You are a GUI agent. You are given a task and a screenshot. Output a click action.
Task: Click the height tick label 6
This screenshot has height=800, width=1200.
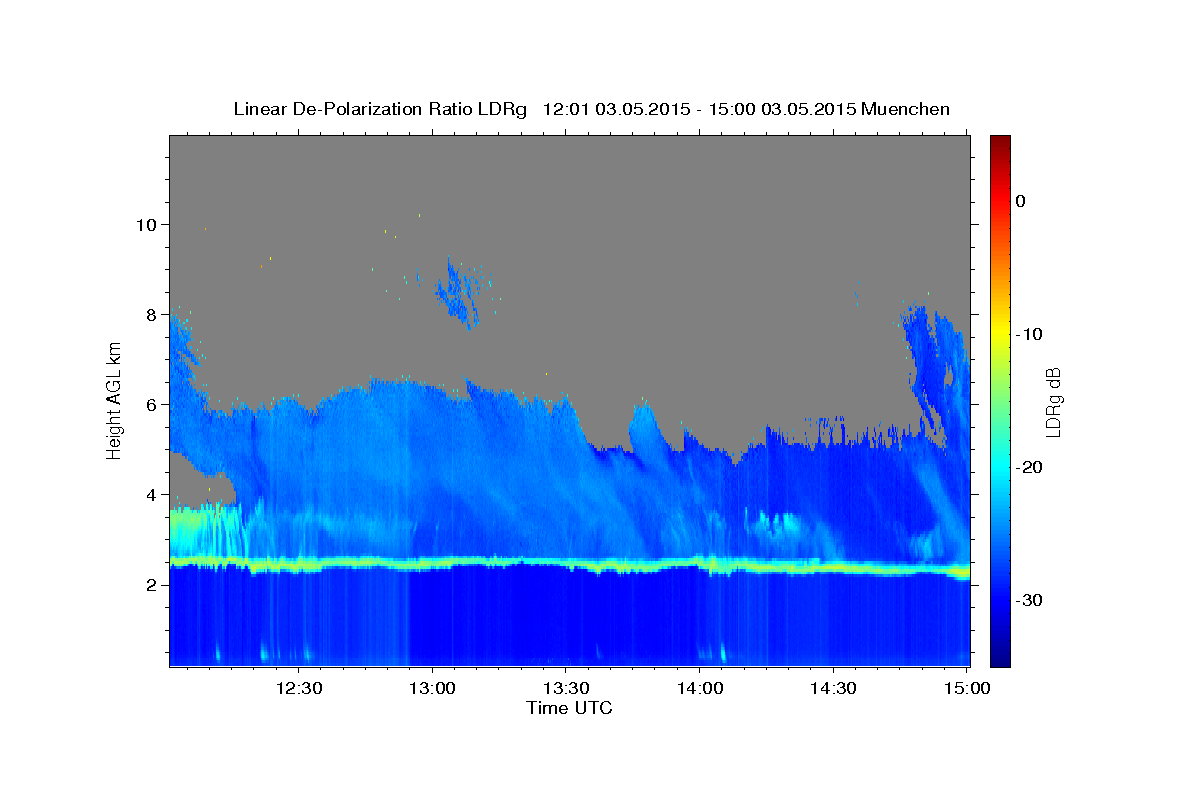(x=154, y=404)
